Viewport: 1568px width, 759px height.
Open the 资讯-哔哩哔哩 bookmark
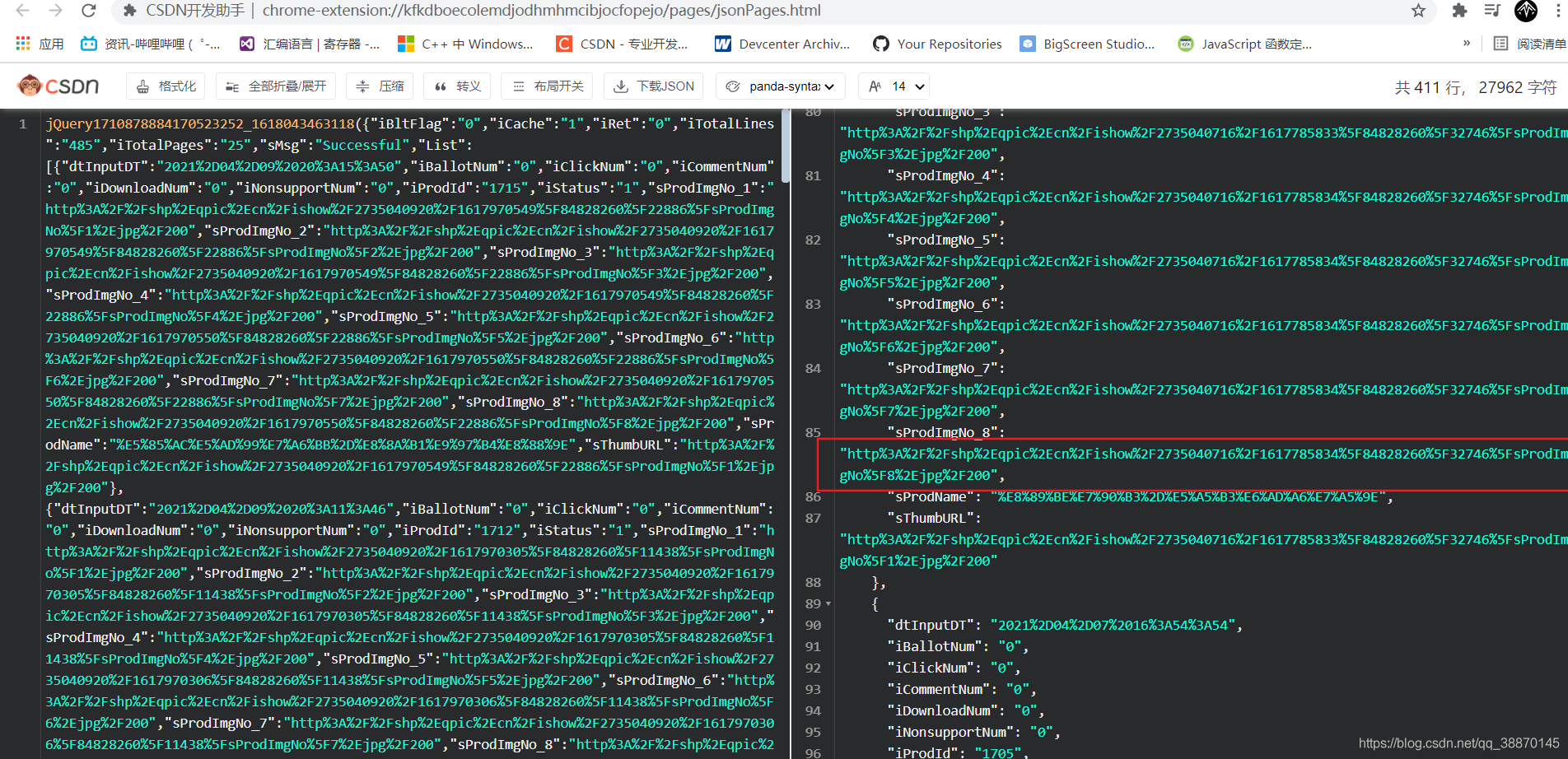150,44
